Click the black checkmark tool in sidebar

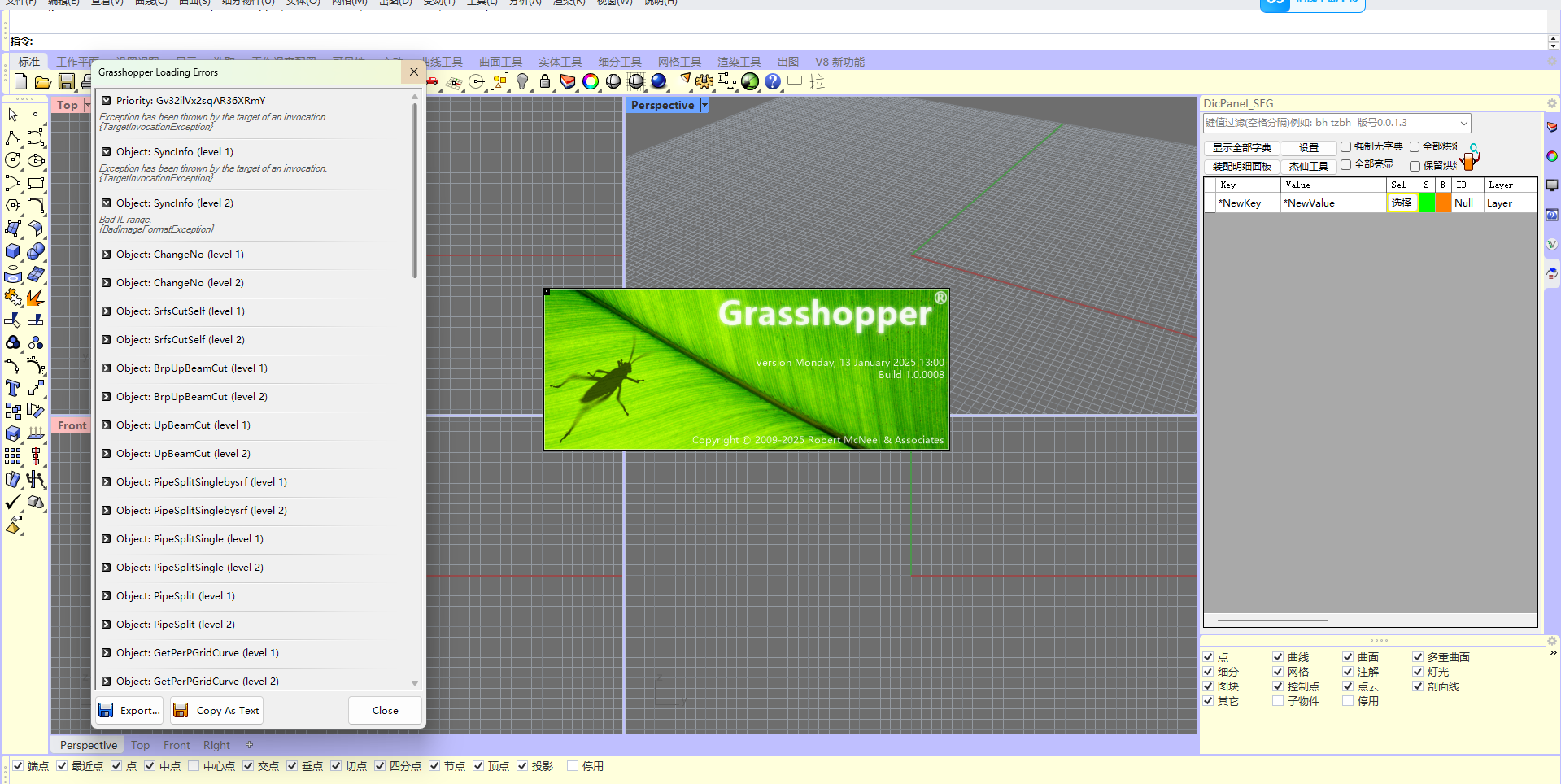coord(13,502)
